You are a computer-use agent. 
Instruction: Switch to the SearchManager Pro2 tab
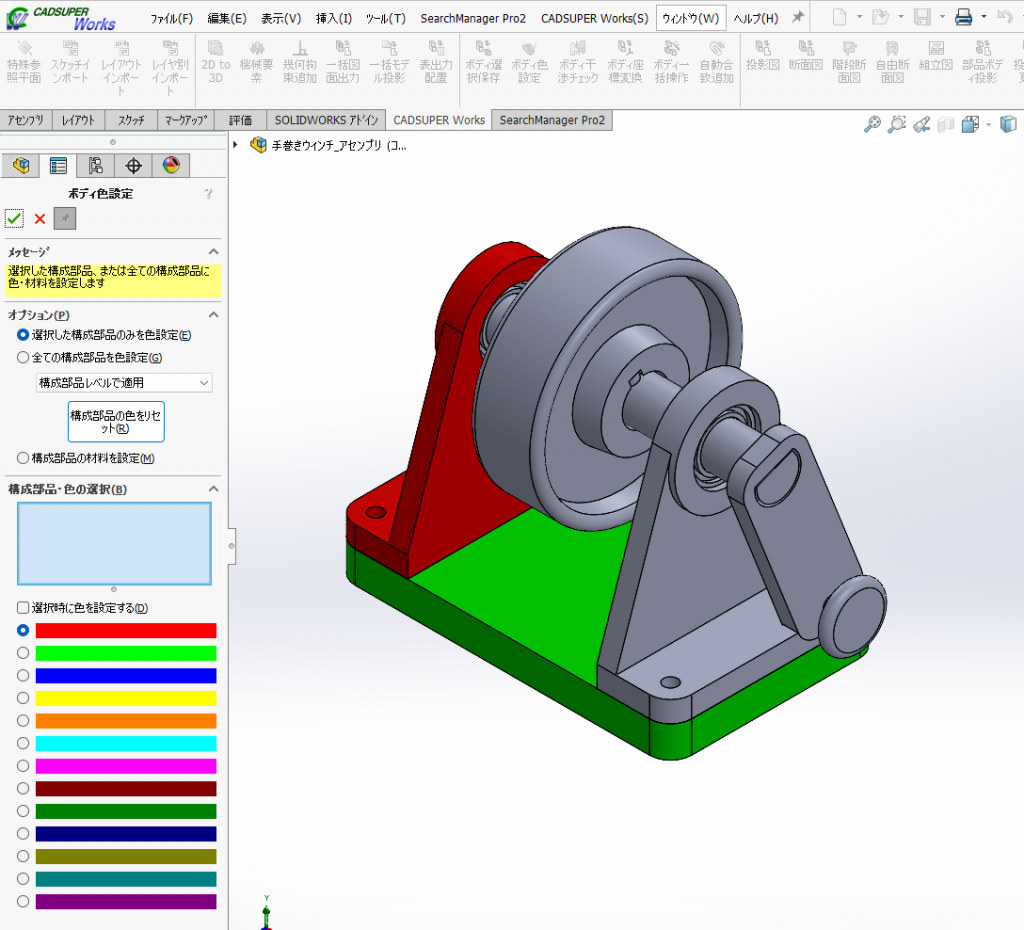point(552,120)
